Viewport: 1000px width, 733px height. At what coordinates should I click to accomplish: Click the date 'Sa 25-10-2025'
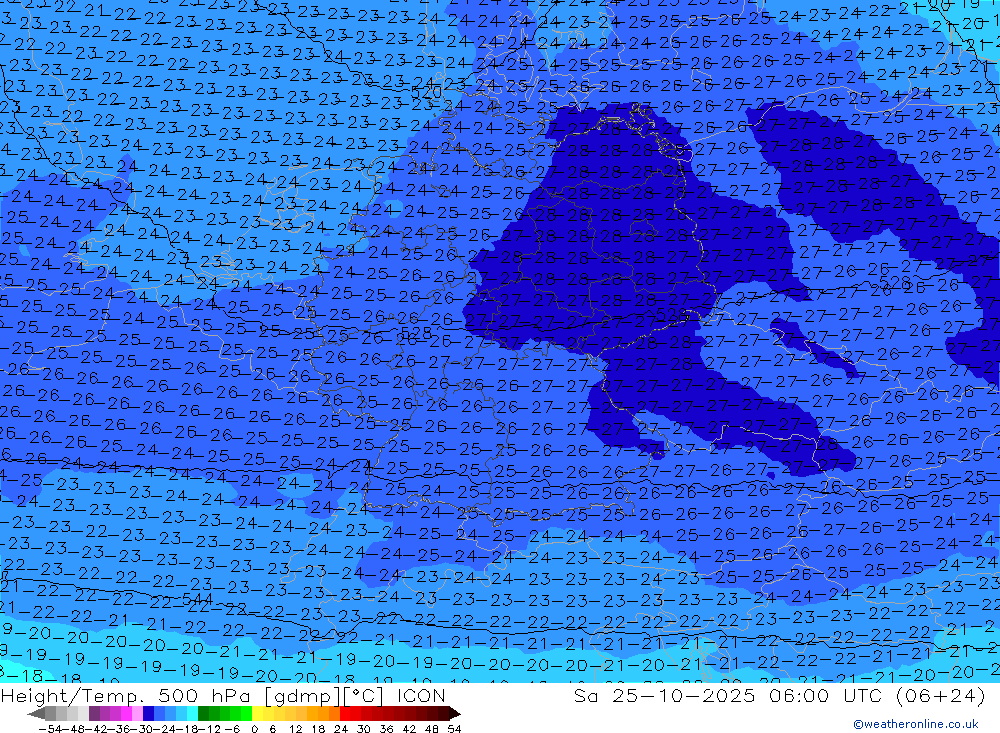(x=665, y=695)
